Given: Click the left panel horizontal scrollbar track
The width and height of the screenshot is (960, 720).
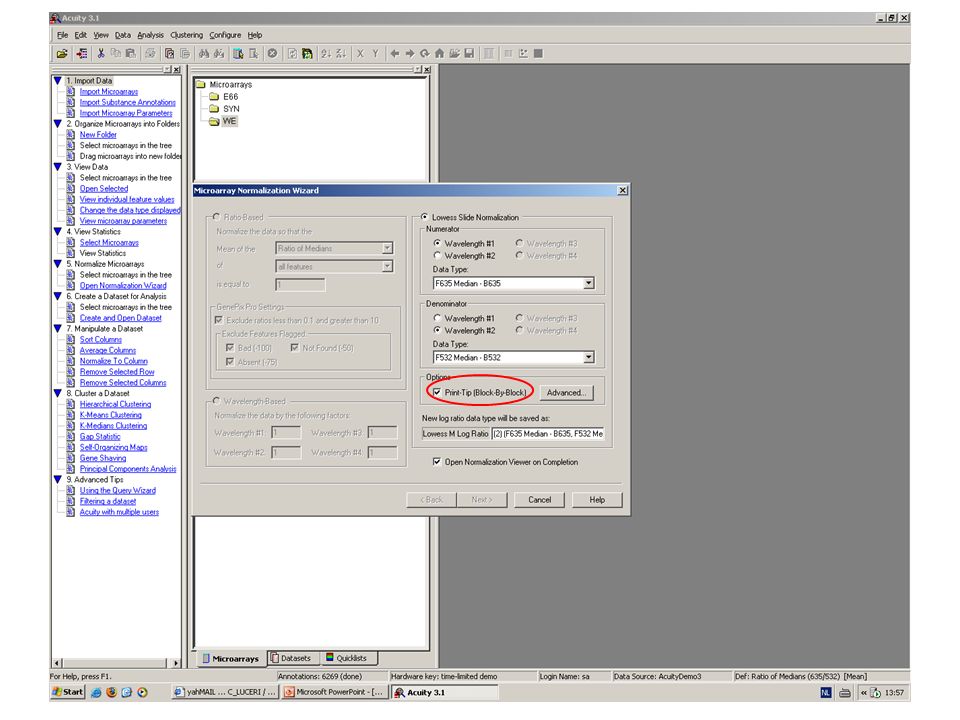Looking at the screenshot, I should coord(114,662).
